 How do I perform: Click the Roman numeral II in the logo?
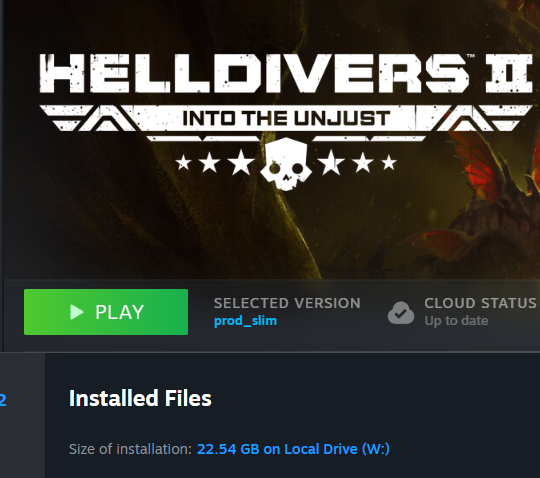point(509,73)
